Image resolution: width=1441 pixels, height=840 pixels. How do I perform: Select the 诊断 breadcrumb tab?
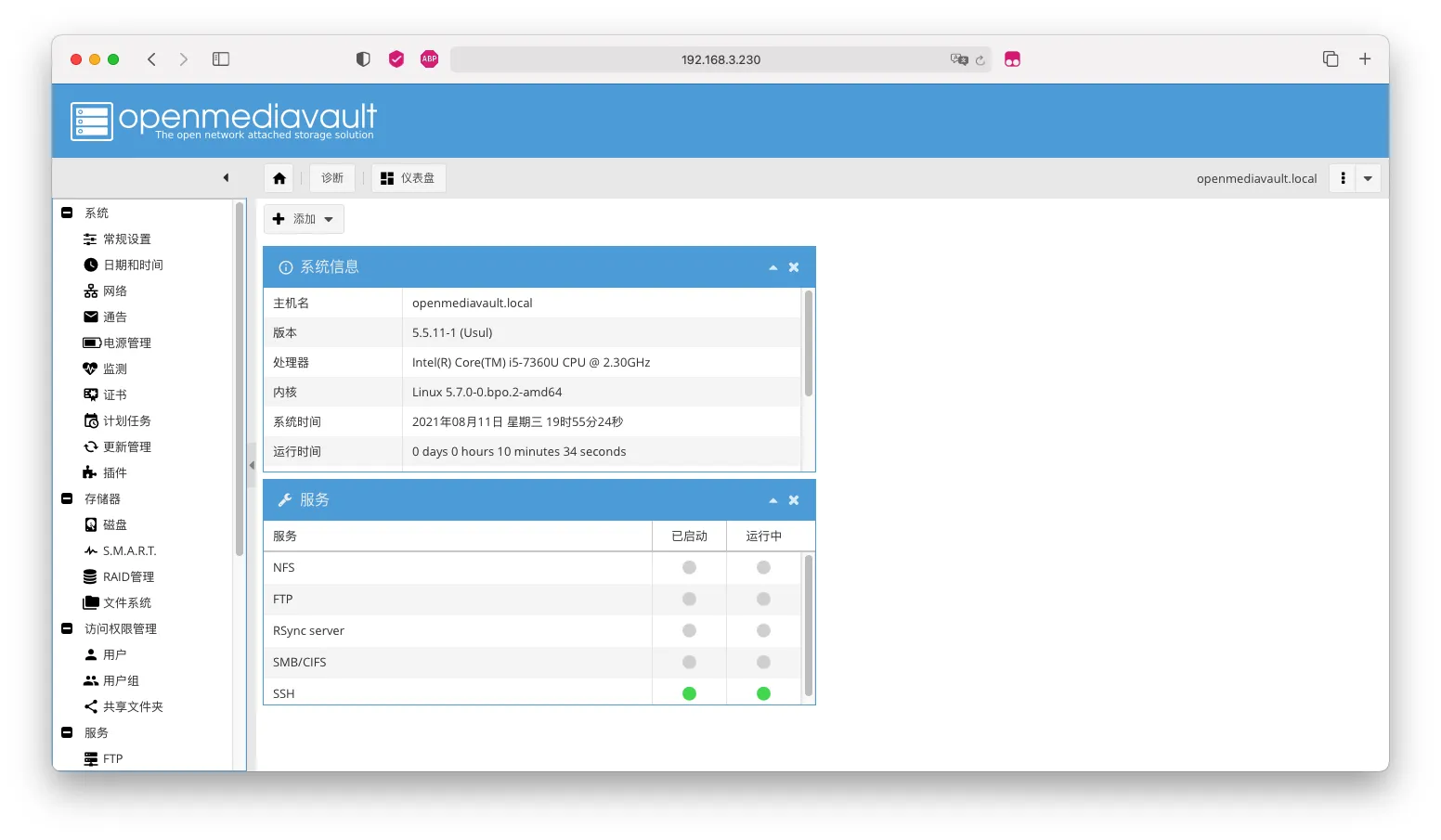pyautogui.click(x=332, y=178)
